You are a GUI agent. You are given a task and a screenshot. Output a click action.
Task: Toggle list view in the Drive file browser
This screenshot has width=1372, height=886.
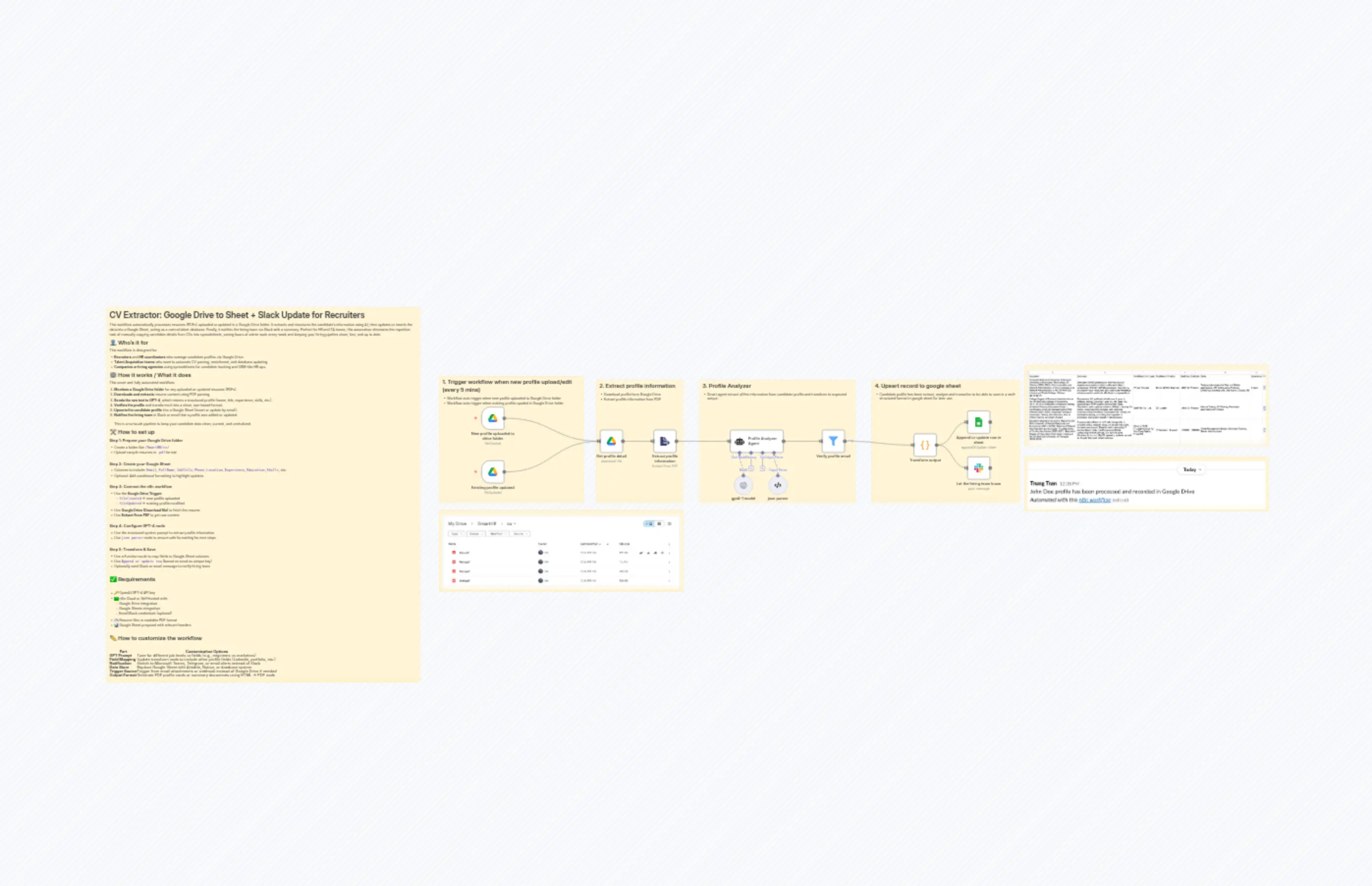(649, 524)
